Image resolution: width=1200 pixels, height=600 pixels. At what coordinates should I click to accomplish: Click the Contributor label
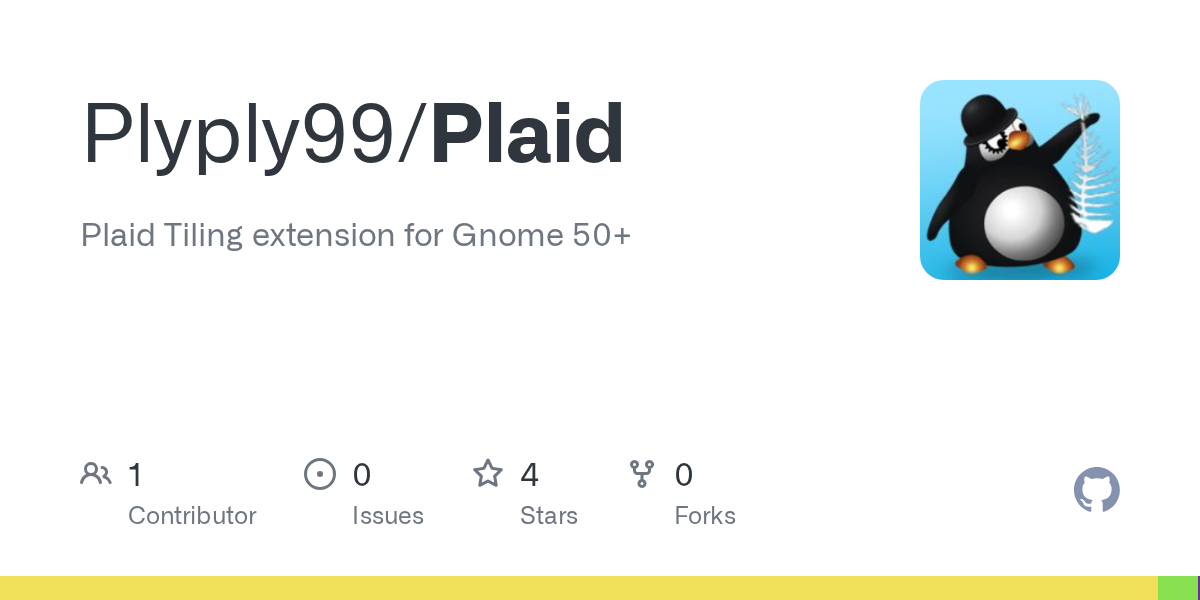click(x=192, y=516)
